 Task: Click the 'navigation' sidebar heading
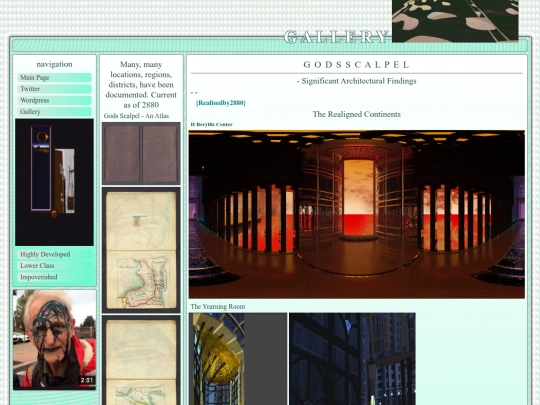54,64
